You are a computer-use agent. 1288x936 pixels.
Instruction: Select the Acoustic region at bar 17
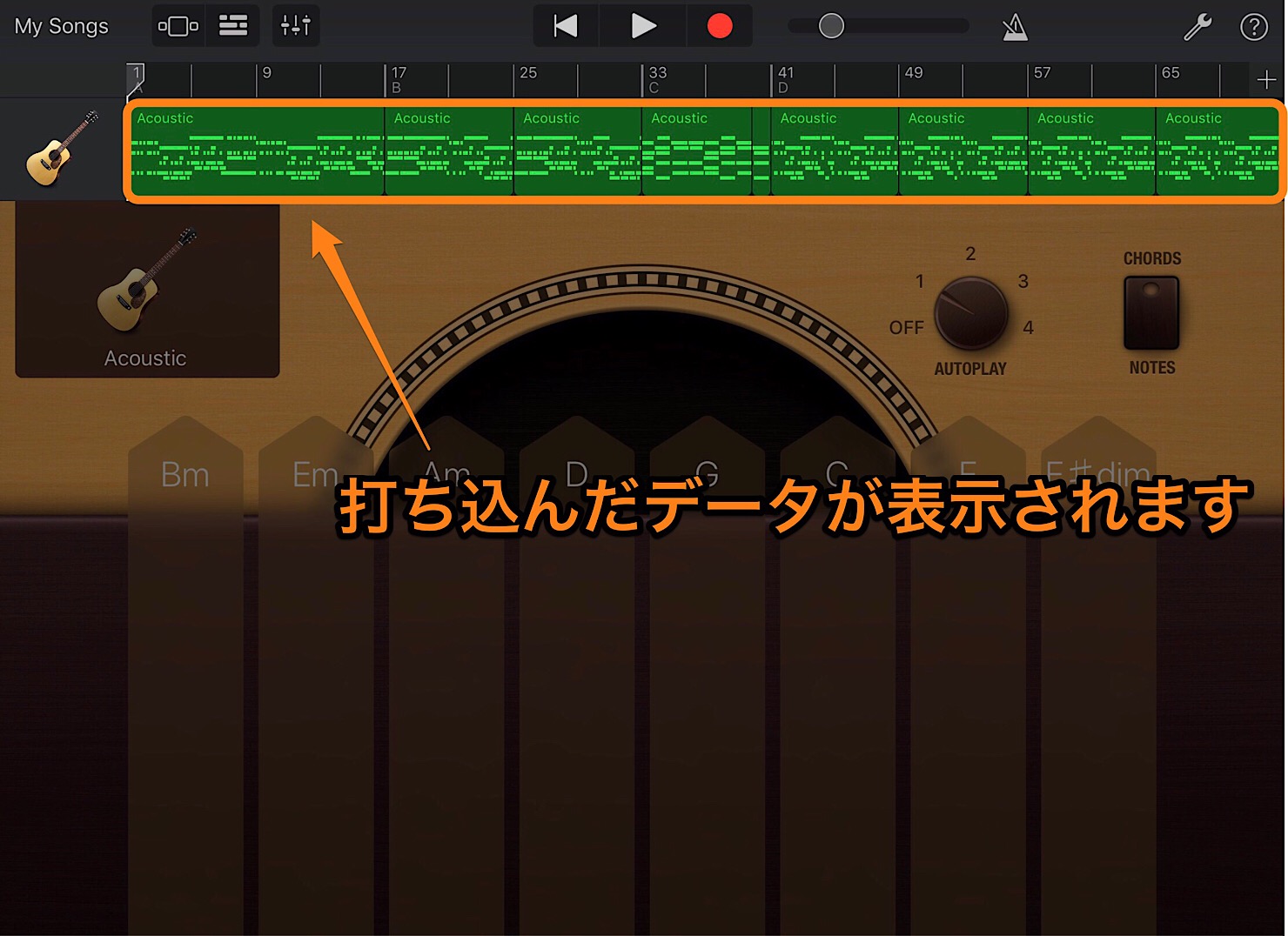pos(449,151)
